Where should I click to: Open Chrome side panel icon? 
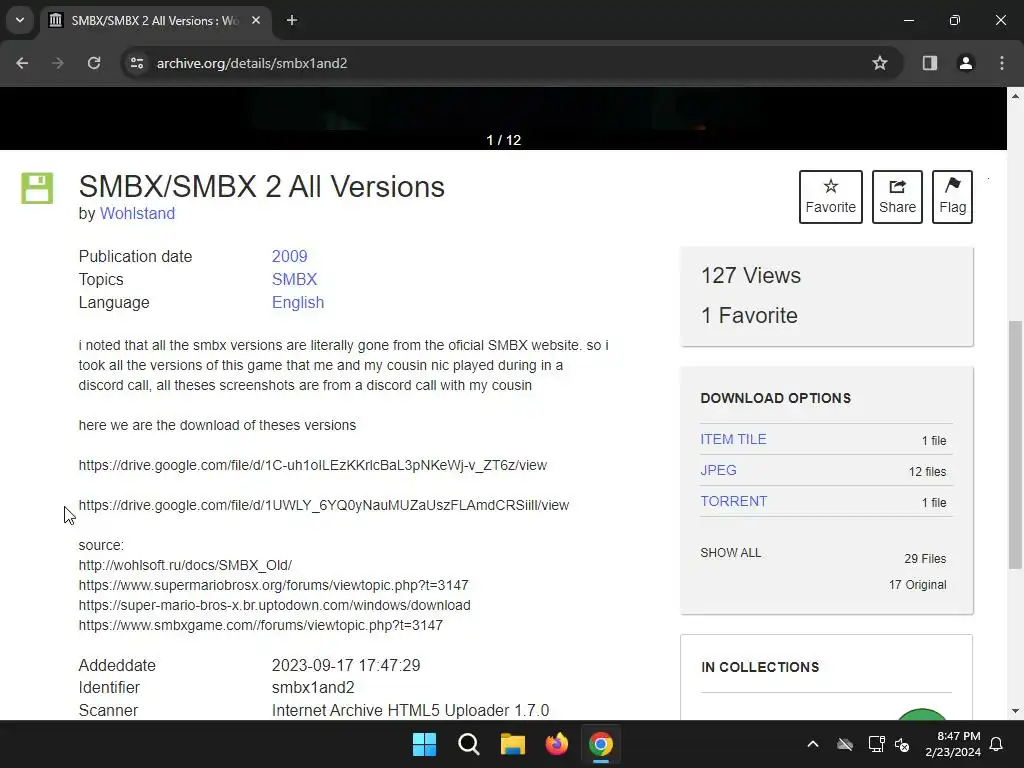pos(930,63)
